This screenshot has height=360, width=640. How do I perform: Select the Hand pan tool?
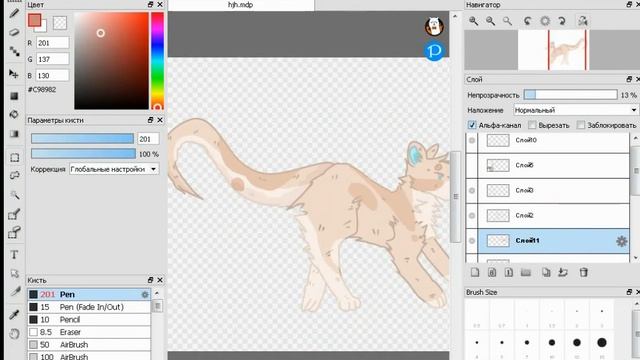(x=14, y=333)
